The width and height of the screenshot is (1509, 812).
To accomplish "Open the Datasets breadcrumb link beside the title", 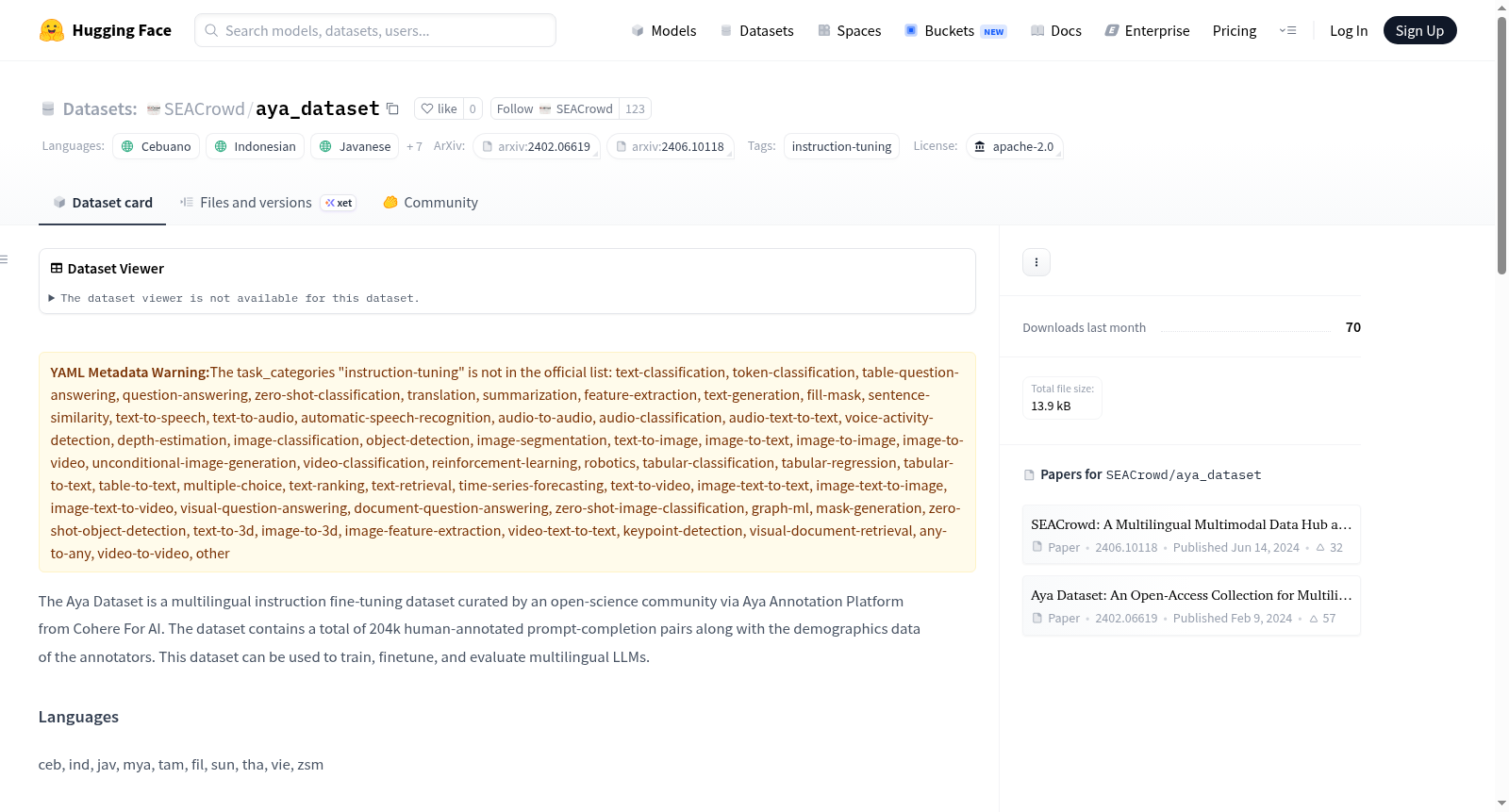I will [100, 109].
